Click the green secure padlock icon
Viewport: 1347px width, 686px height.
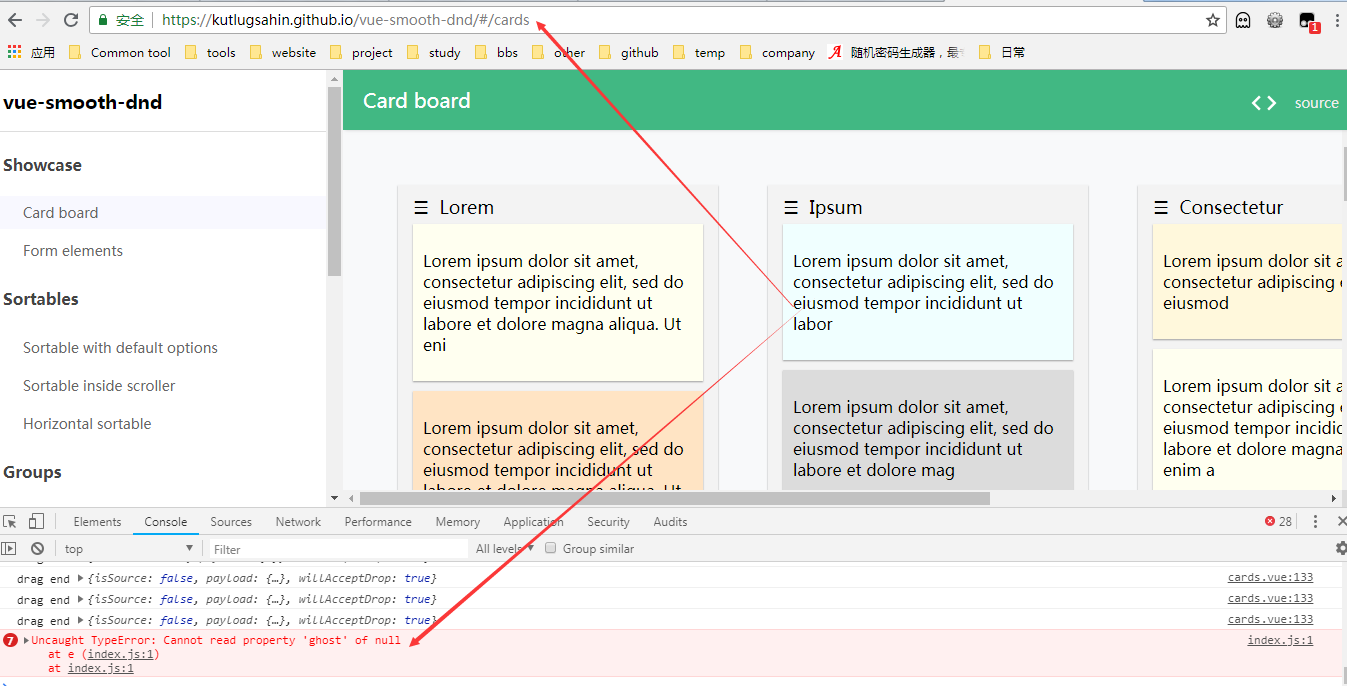pyautogui.click(x=103, y=20)
